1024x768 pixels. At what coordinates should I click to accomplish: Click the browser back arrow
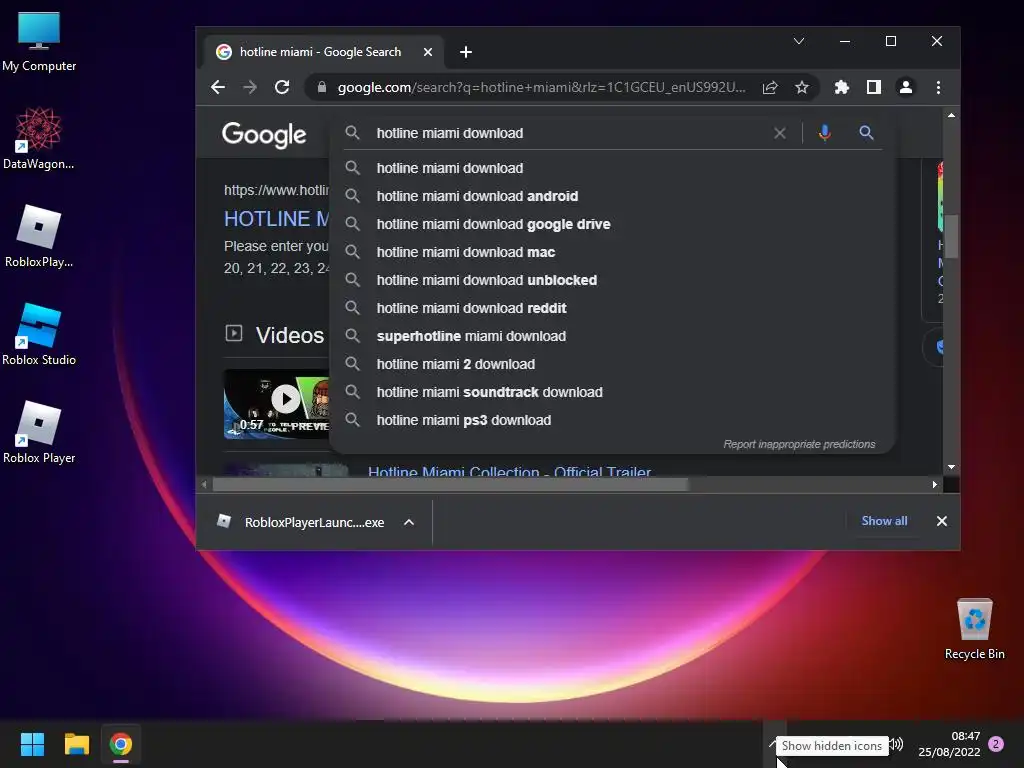tap(218, 87)
